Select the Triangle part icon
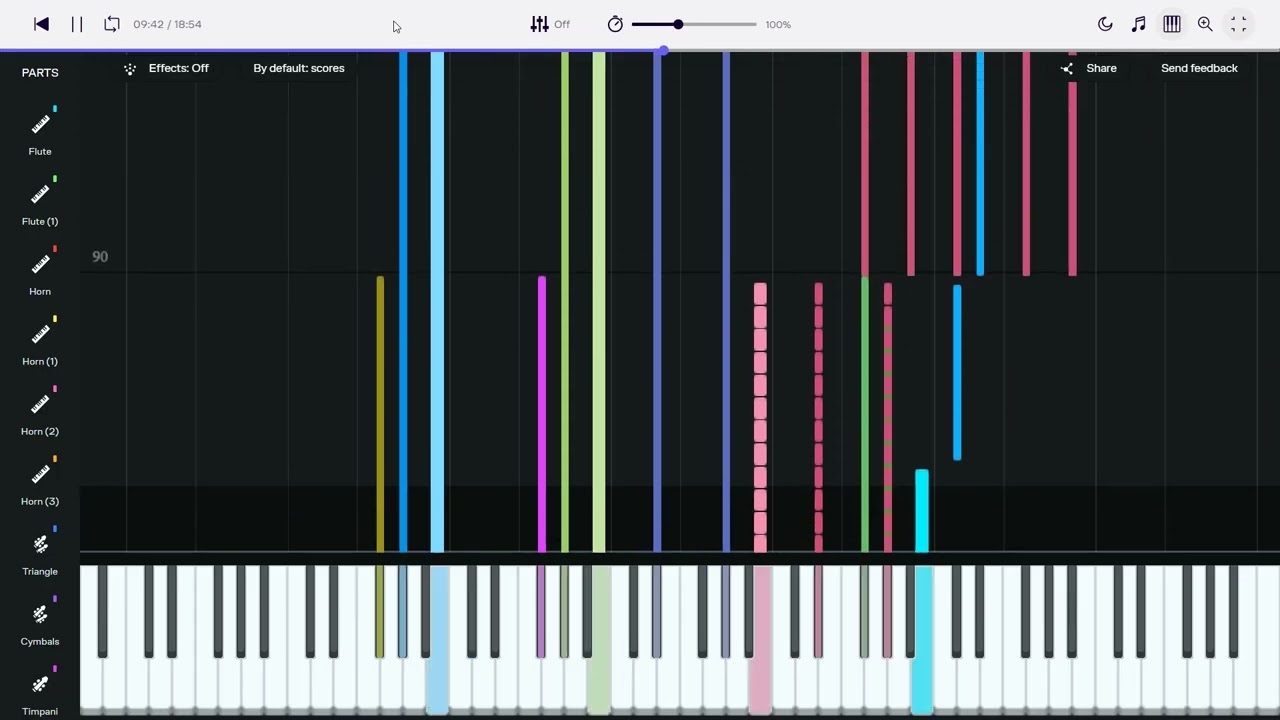 pos(40,544)
